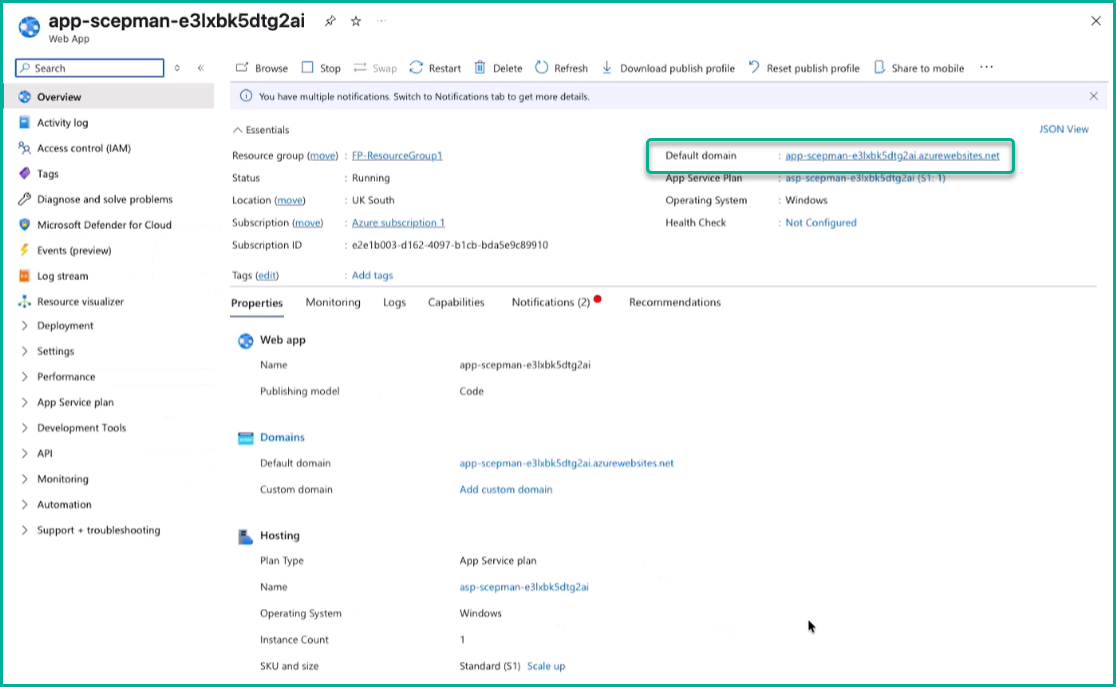Mark resource as favorite with star

pyautogui.click(x=356, y=21)
